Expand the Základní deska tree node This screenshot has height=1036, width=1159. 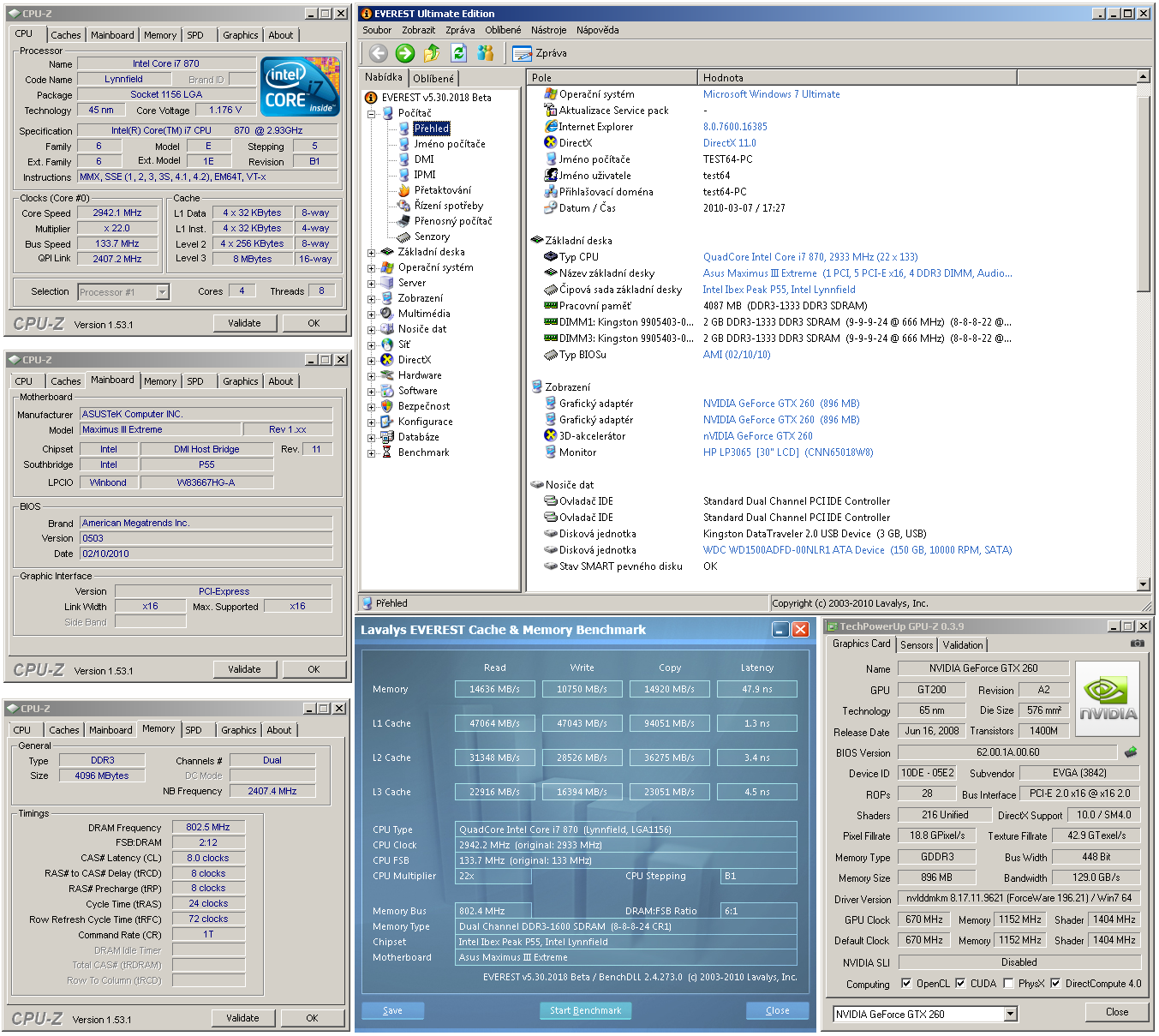pos(372,253)
